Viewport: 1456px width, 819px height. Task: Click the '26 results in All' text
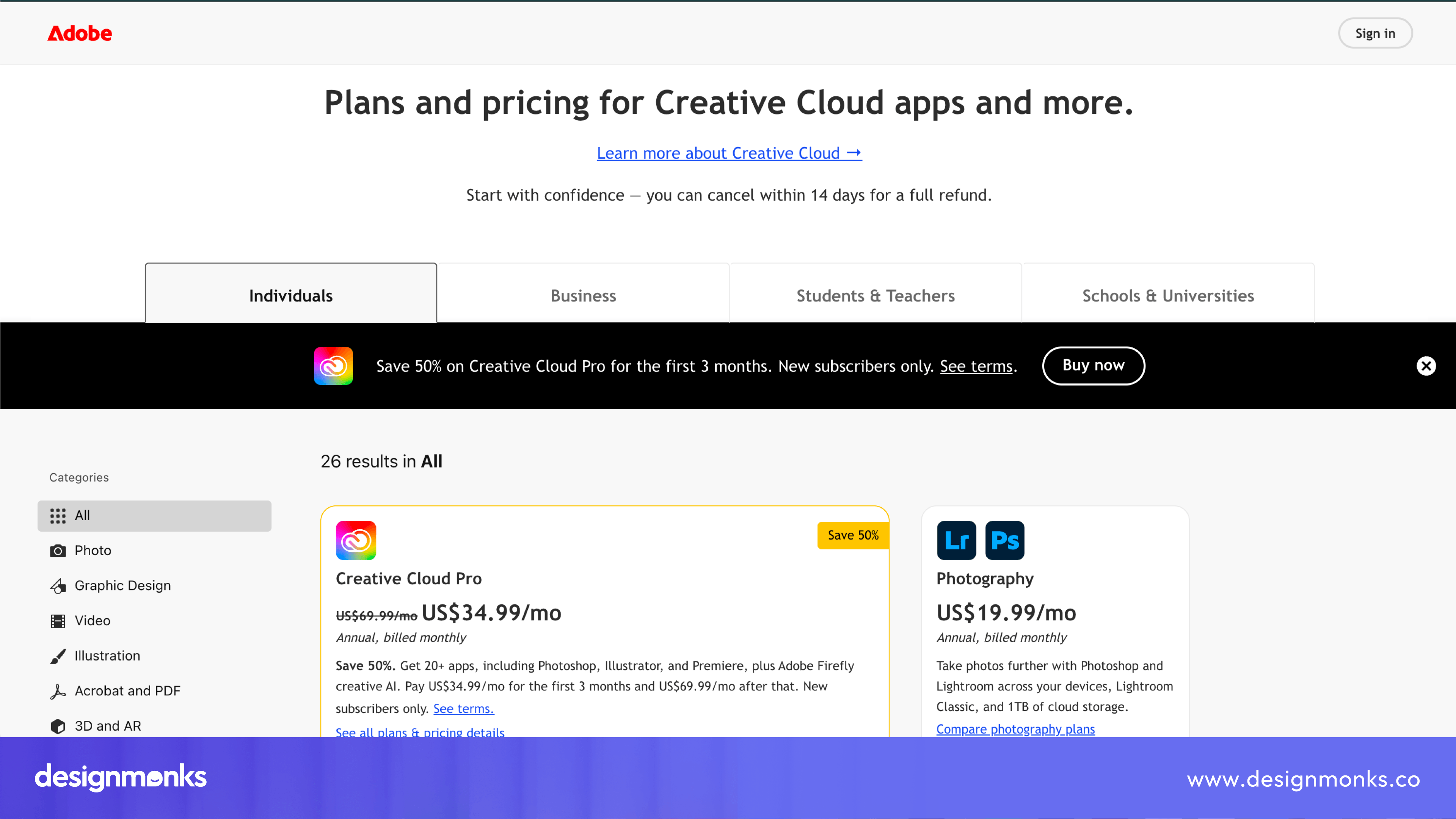(381, 462)
